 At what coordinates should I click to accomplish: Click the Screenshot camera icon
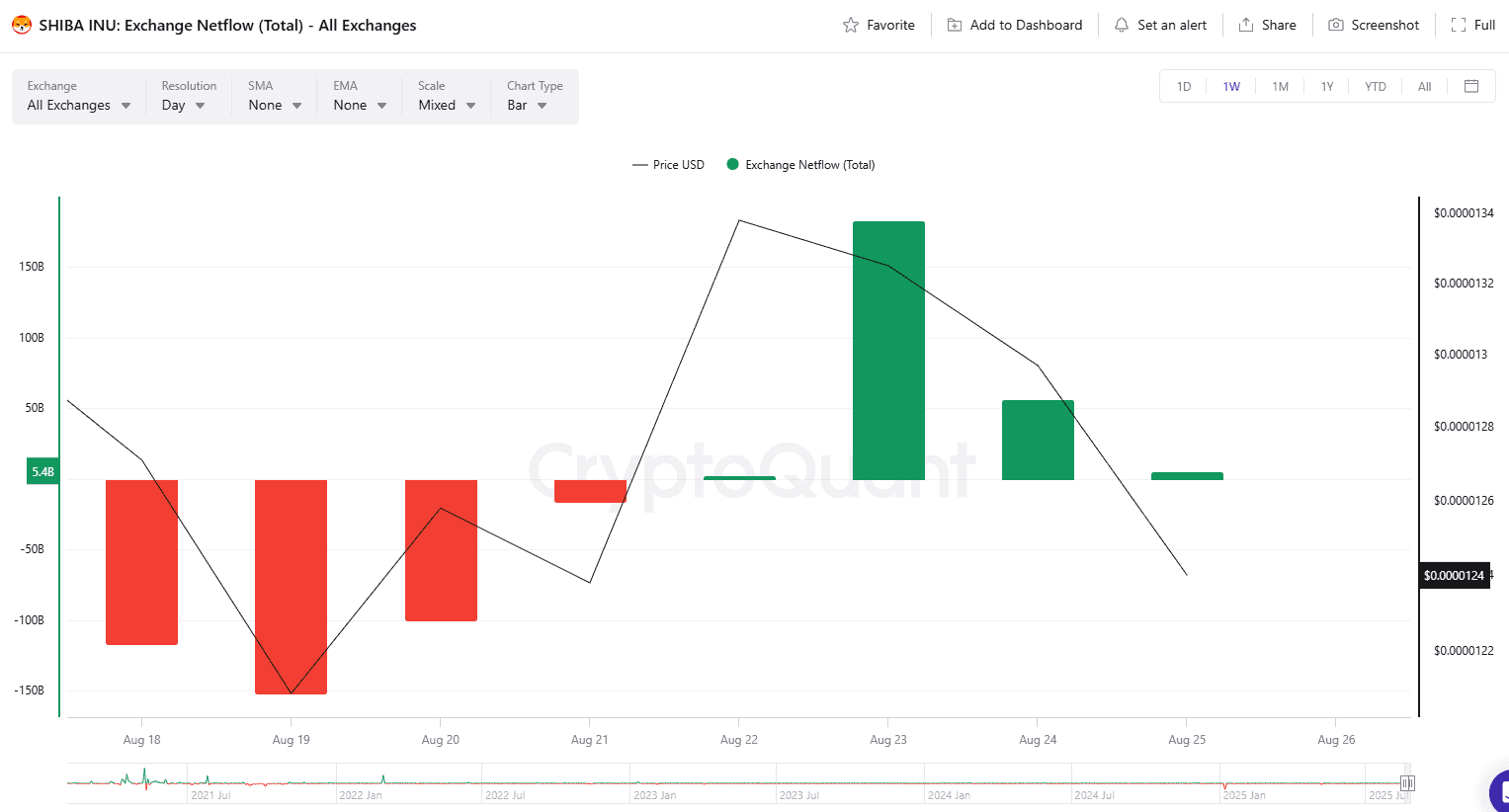click(1335, 25)
